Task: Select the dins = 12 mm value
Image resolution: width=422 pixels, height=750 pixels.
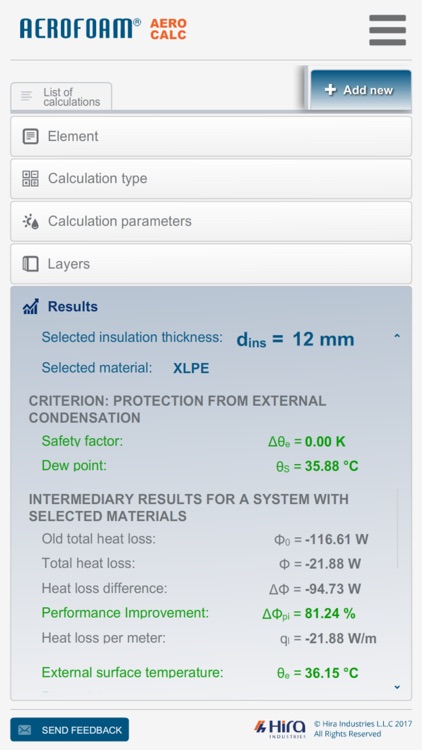Action: tap(295, 340)
